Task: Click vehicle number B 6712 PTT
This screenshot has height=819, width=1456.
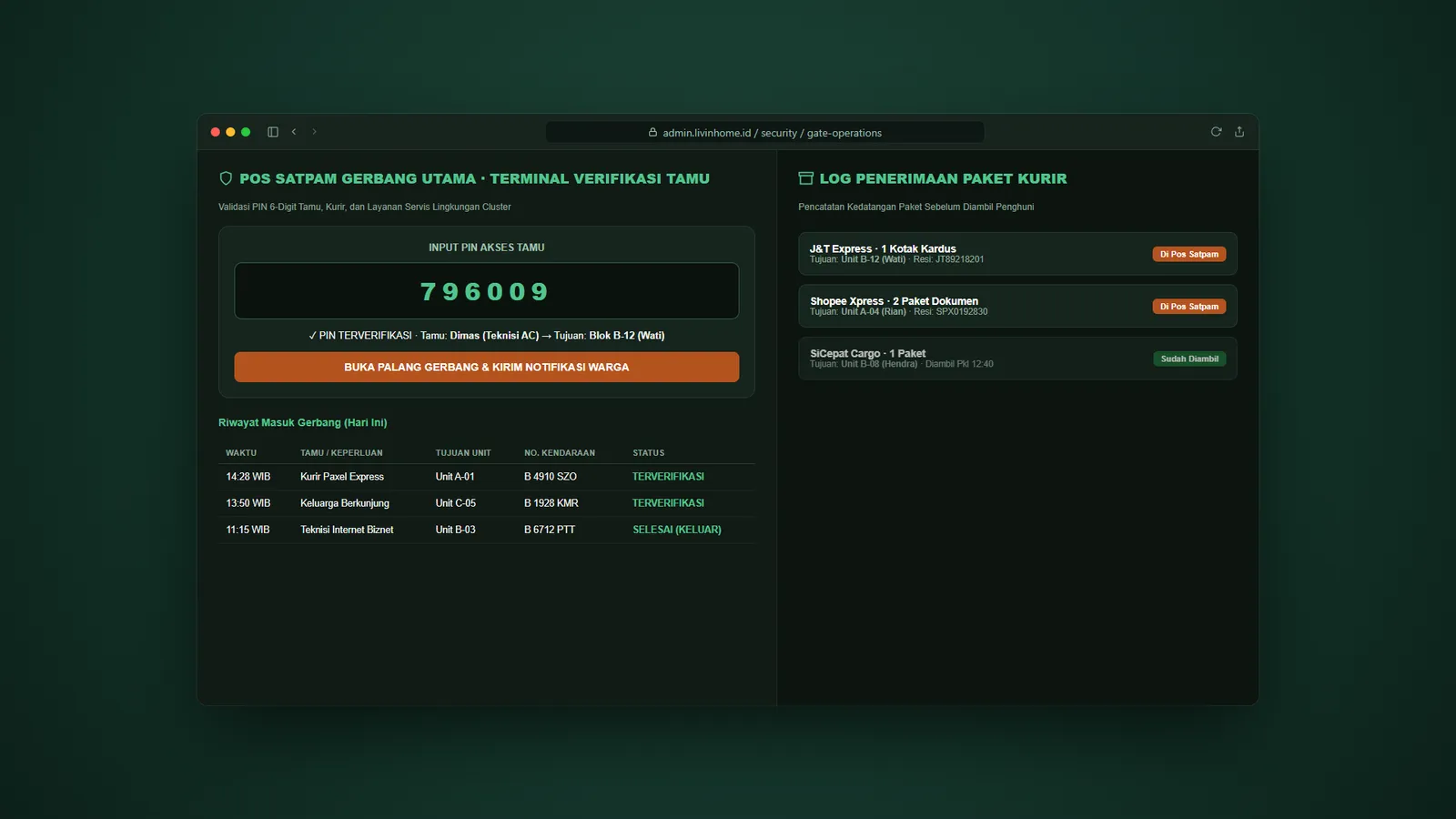Action: click(x=550, y=530)
